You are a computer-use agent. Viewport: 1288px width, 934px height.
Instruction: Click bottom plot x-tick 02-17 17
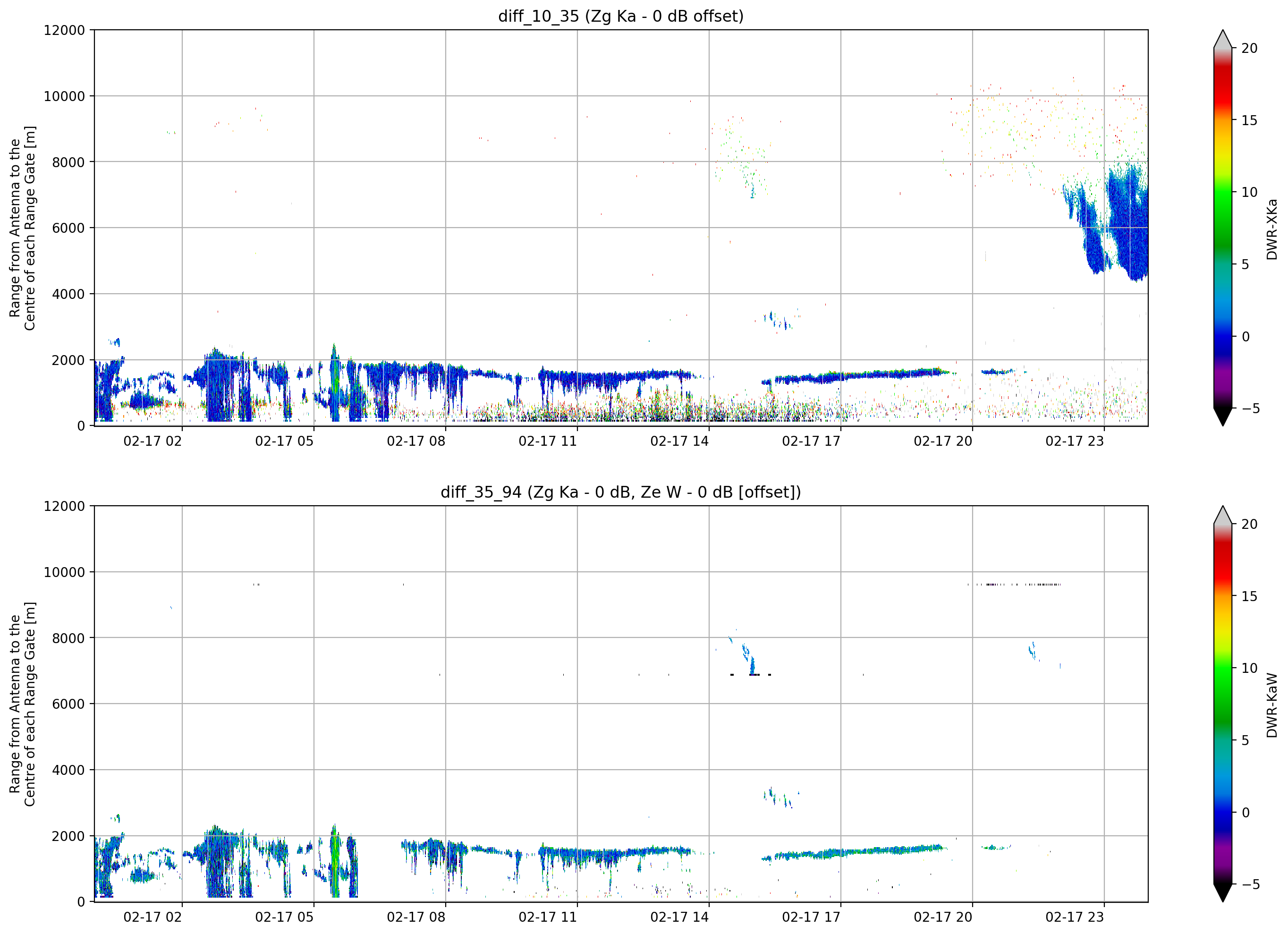point(812,917)
